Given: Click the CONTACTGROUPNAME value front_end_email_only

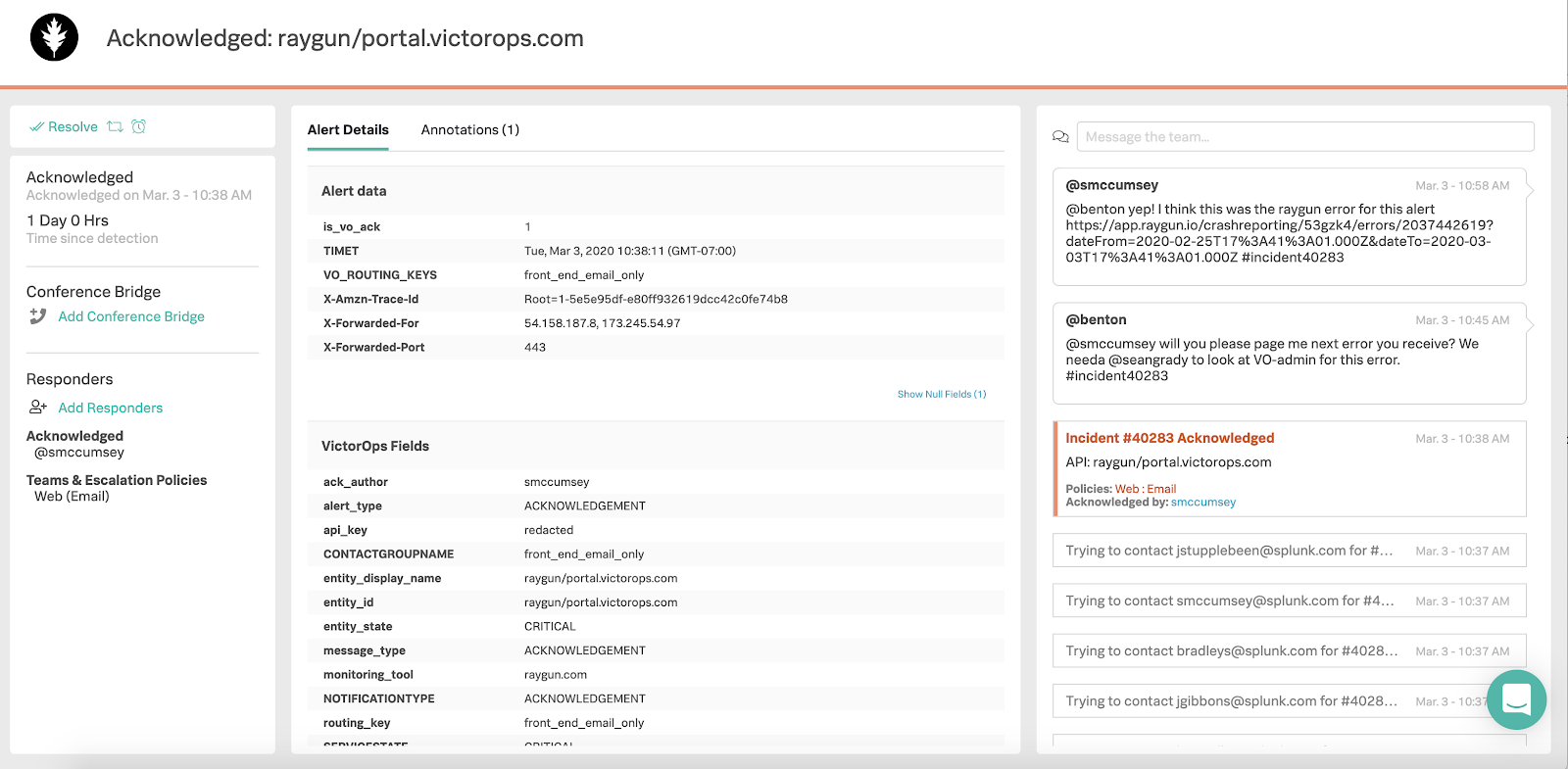Looking at the screenshot, I should 584,553.
